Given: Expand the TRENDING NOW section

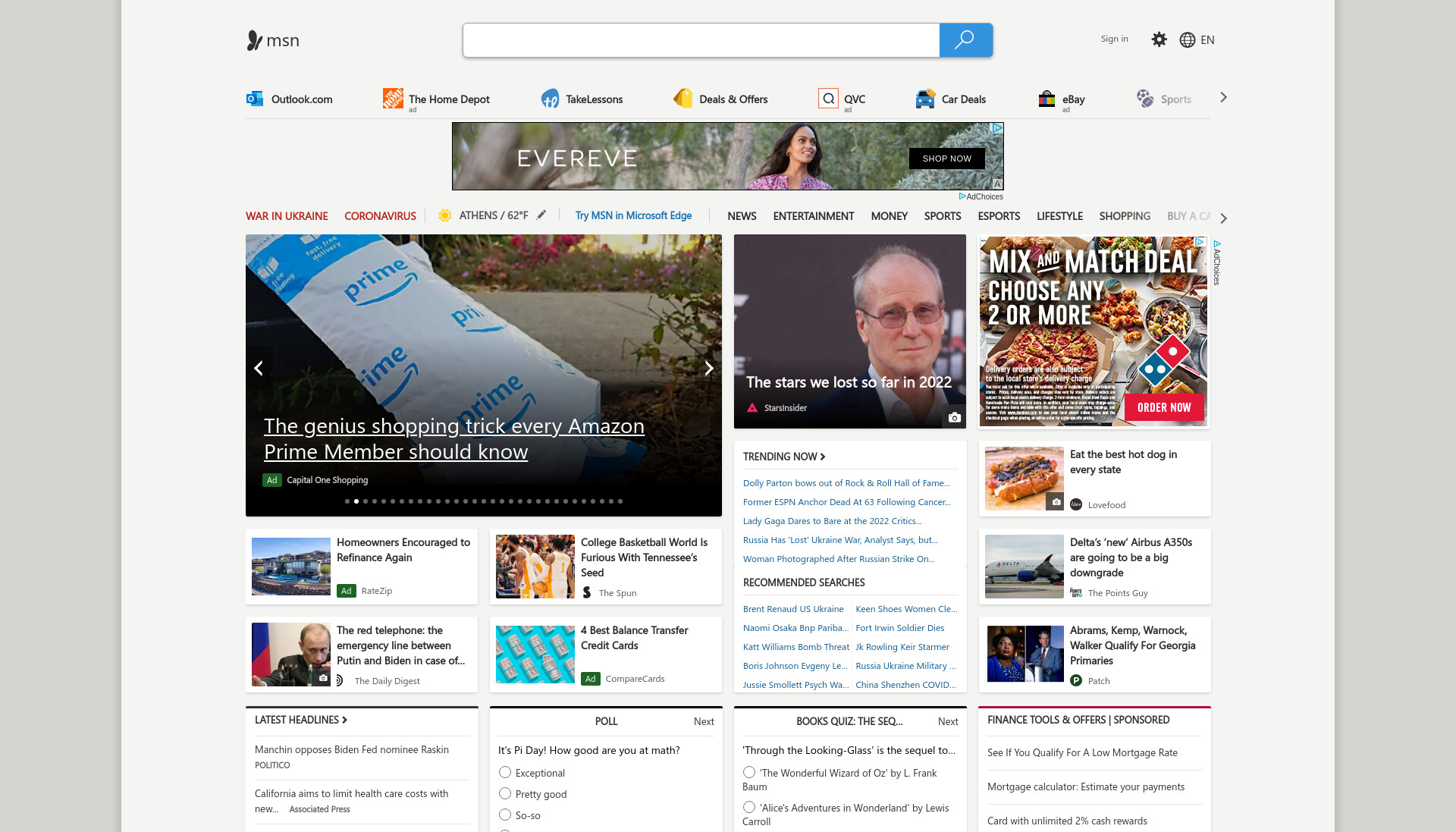Looking at the screenshot, I should point(784,457).
